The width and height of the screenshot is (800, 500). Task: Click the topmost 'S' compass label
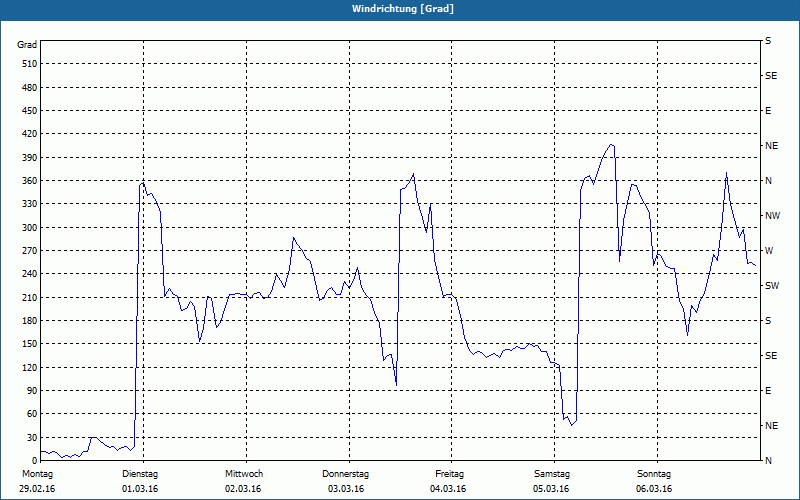pyautogui.click(x=768, y=41)
